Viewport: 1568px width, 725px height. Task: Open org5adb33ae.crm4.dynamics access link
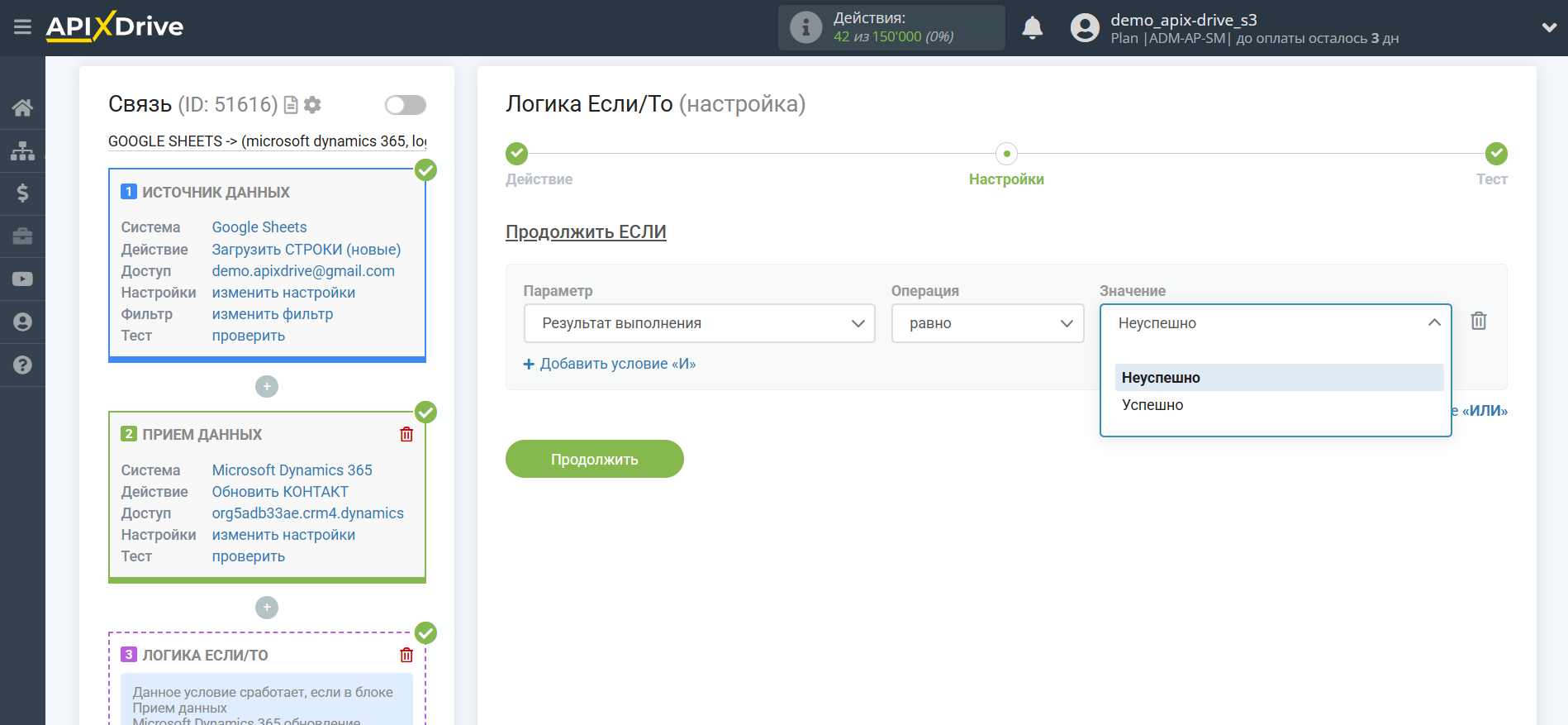[308, 513]
